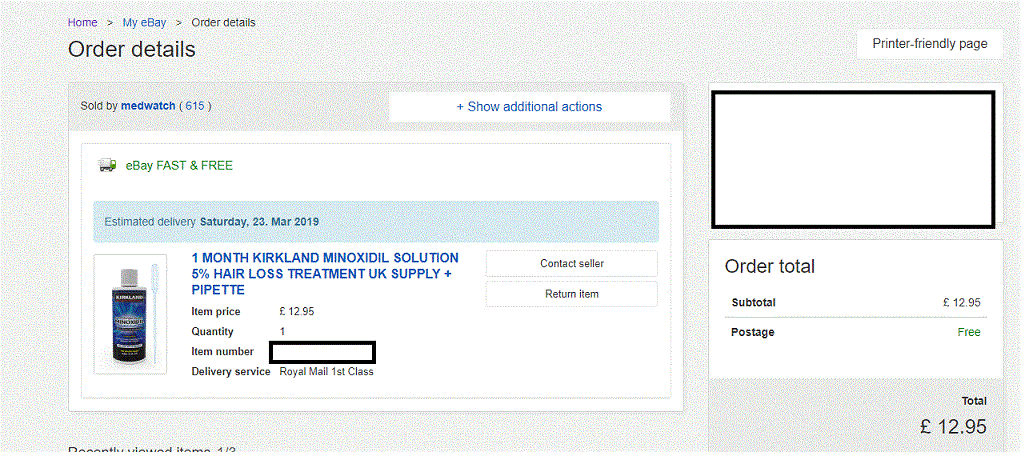Open seller medwatch profile
Image resolution: width=1021 pixels, height=452 pixels.
148,106
